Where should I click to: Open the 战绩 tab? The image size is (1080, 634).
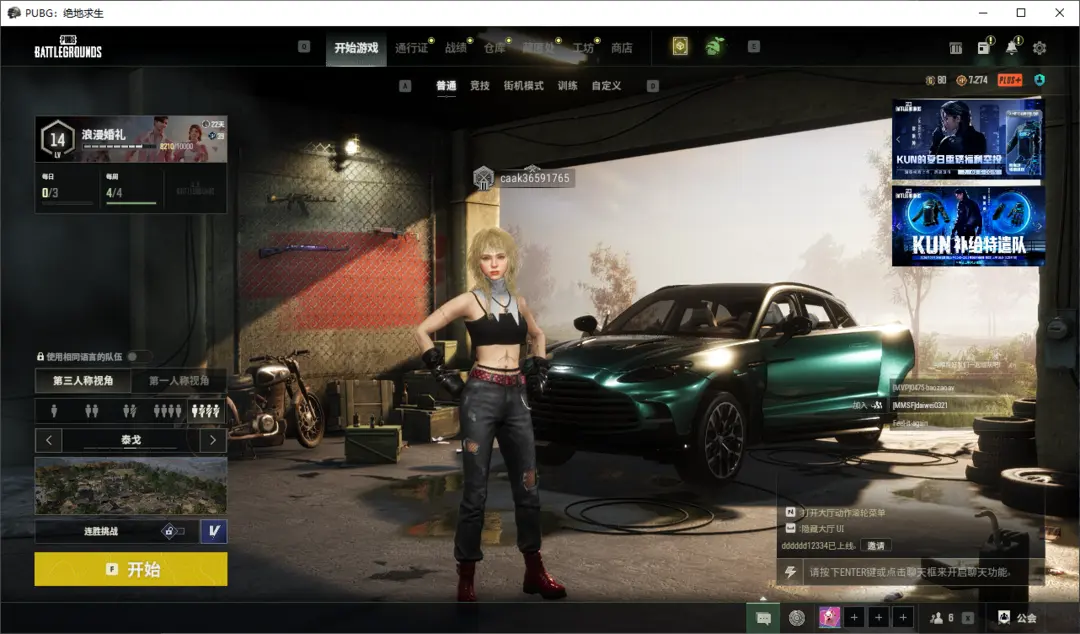(455, 48)
